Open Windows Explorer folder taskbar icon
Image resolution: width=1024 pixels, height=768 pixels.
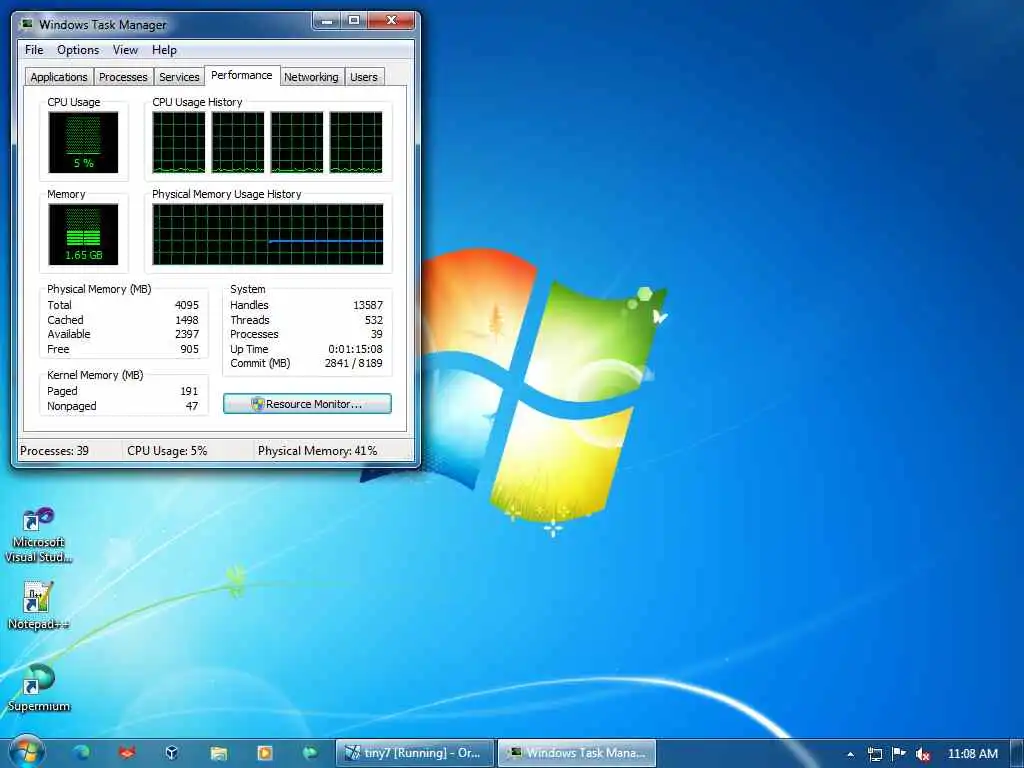click(219, 753)
